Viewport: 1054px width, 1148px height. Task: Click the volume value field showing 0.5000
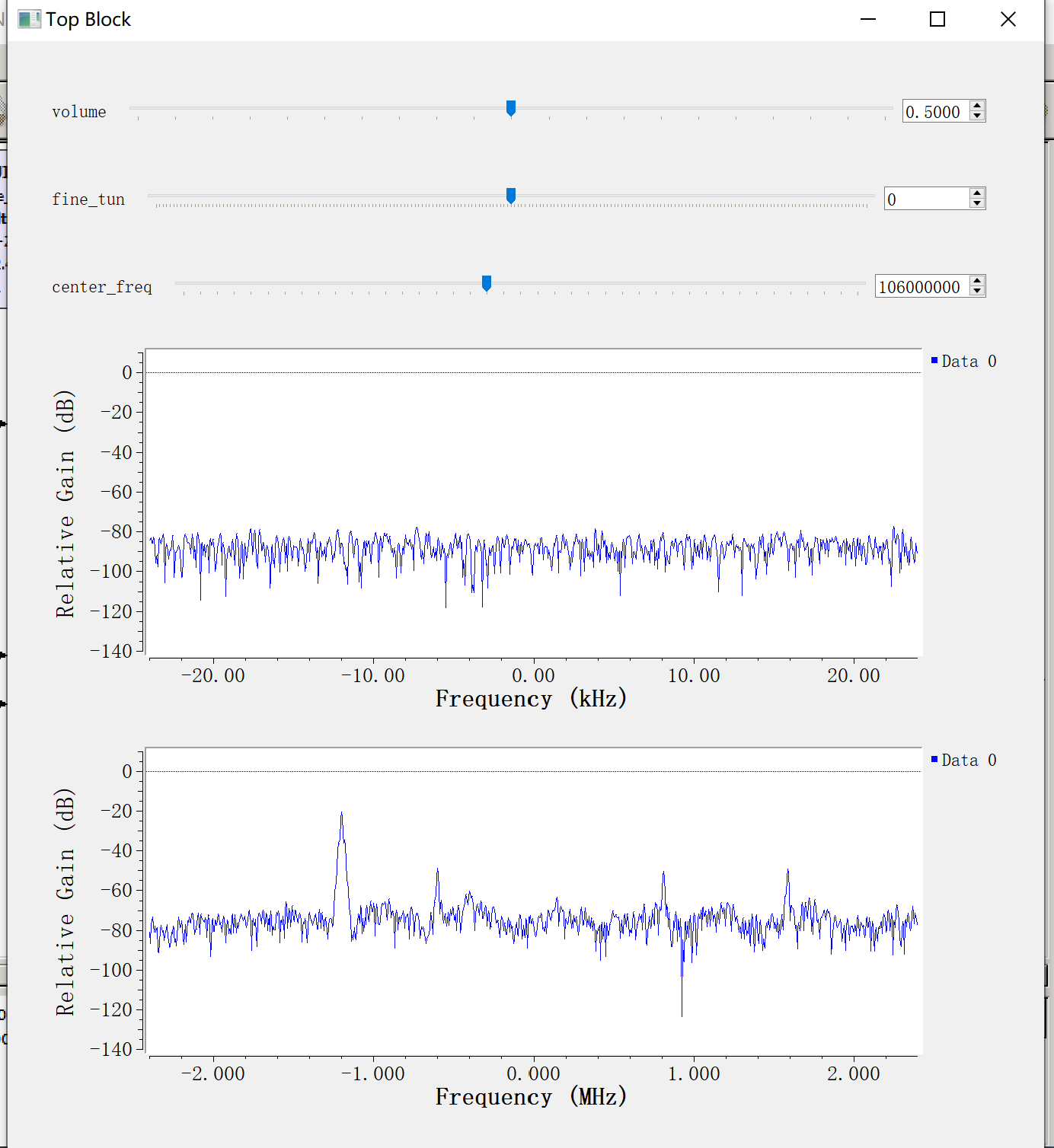[936, 111]
